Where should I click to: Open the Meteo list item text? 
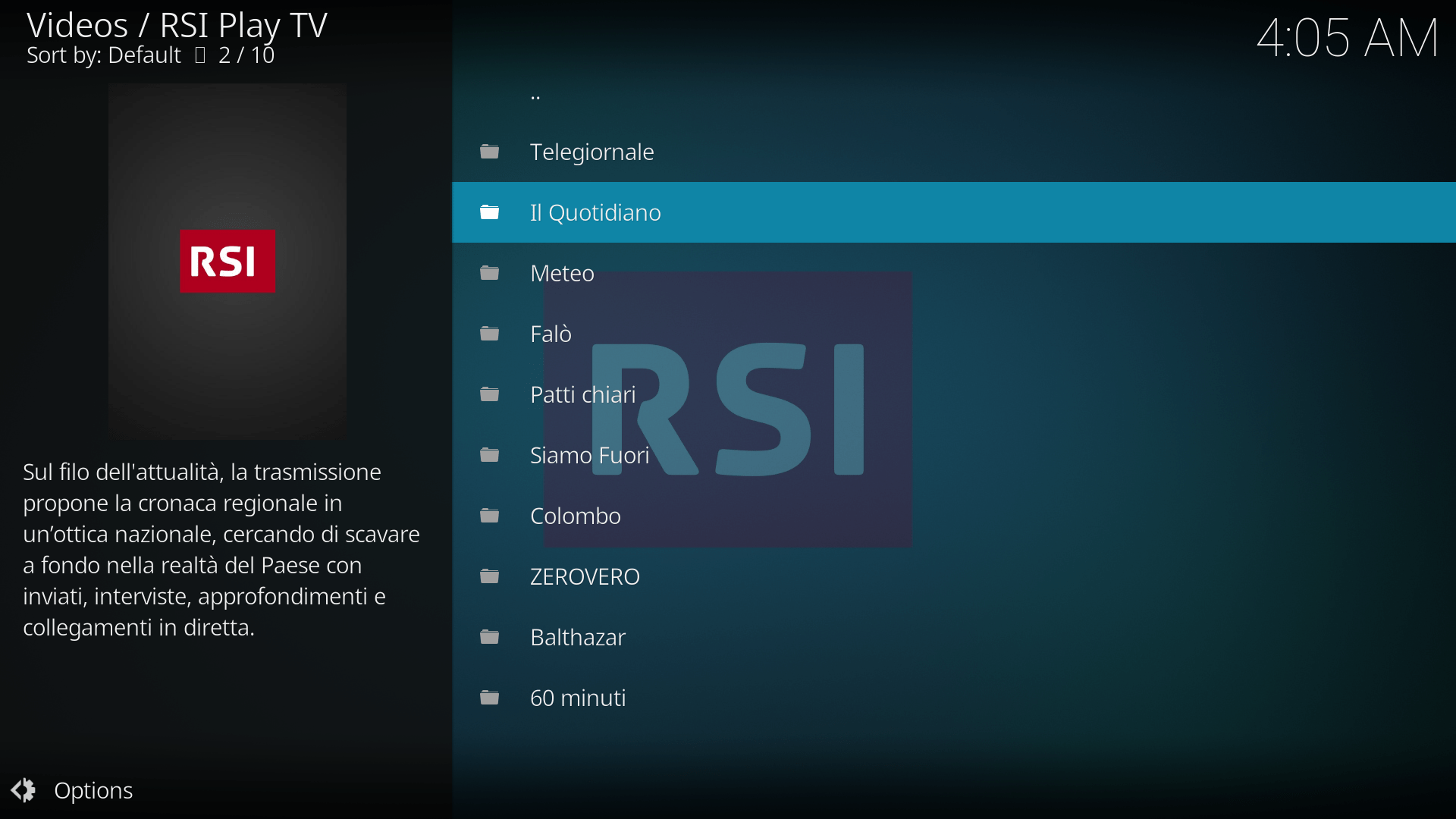[562, 273]
